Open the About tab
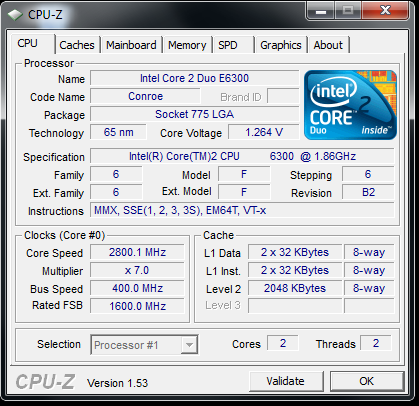Viewport: 419px width, 406px height. pyautogui.click(x=328, y=45)
